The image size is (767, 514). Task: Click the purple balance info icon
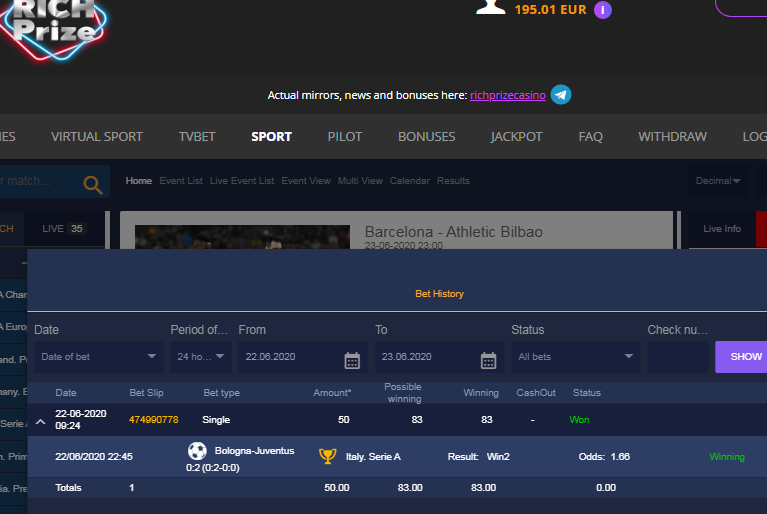602,10
